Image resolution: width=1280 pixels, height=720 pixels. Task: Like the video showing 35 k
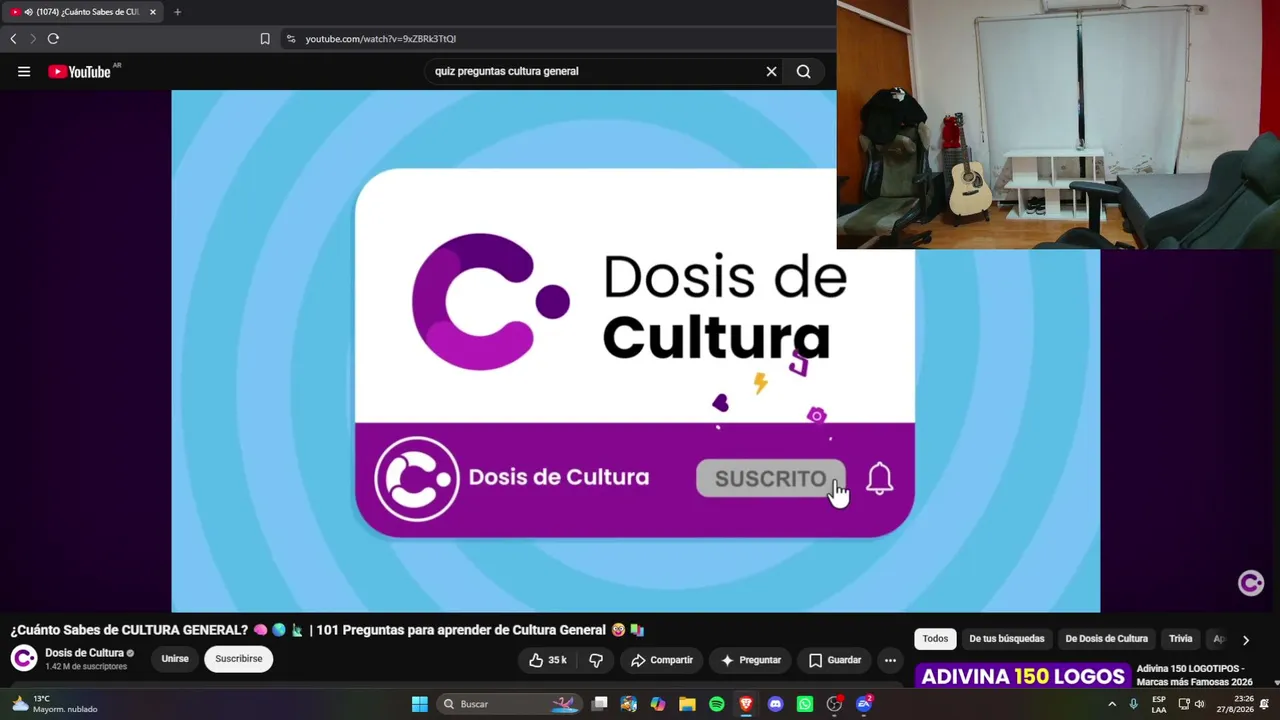548,660
